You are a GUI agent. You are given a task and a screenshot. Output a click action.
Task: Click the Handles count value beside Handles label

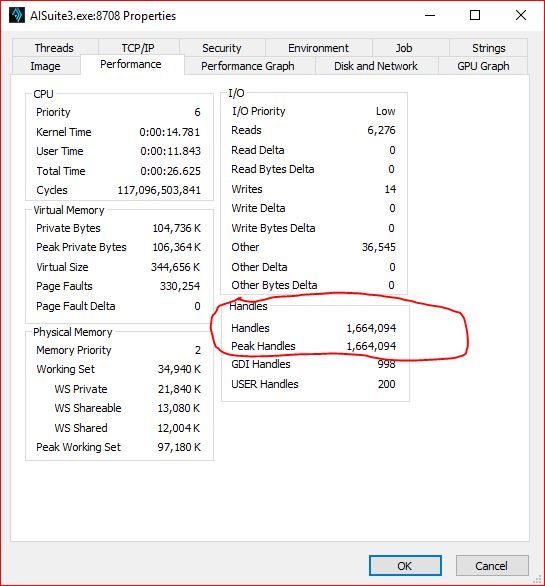pos(371,328)
